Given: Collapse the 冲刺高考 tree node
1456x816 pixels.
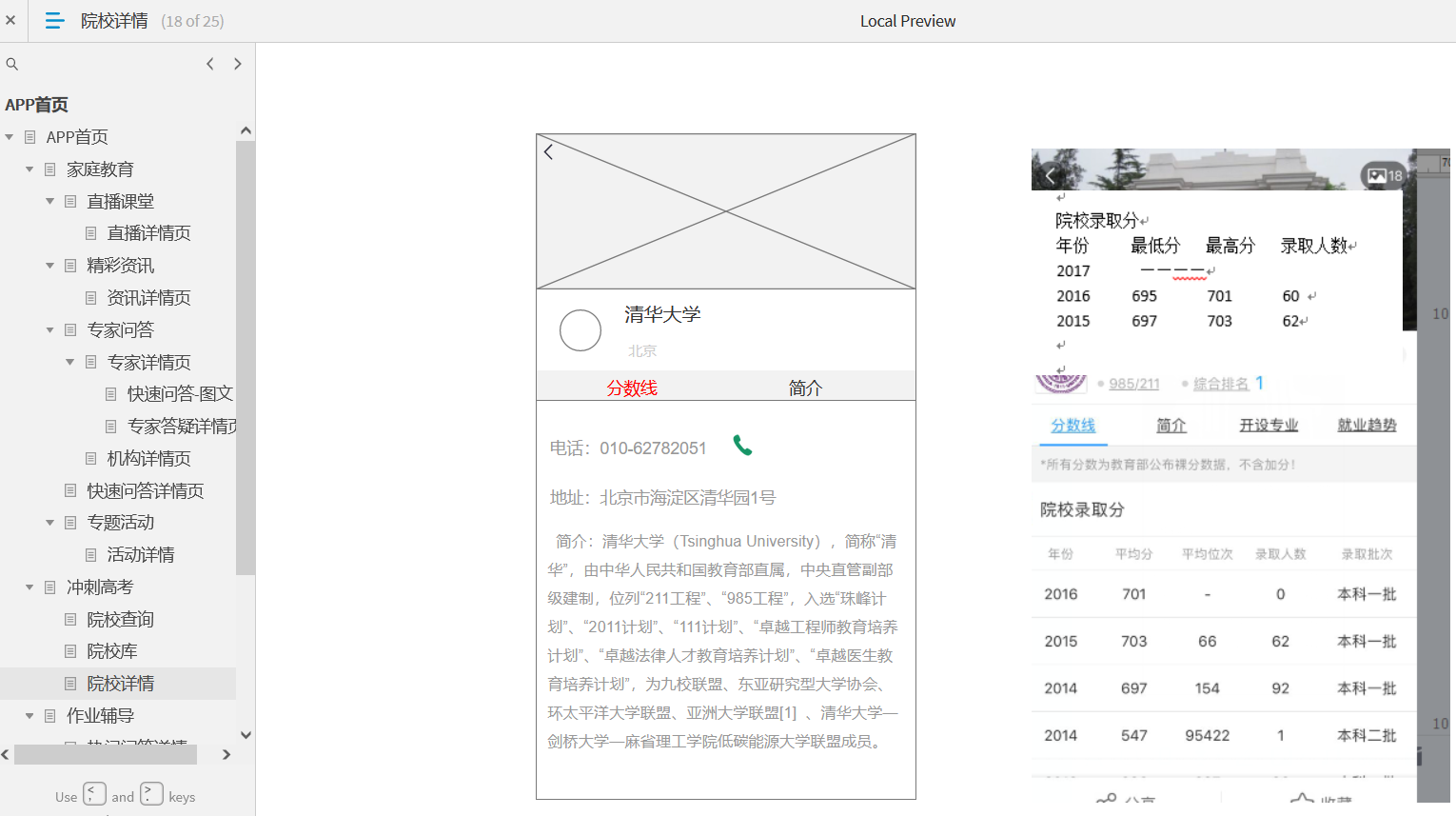Looking at the screenshot, I should (30, 587).
